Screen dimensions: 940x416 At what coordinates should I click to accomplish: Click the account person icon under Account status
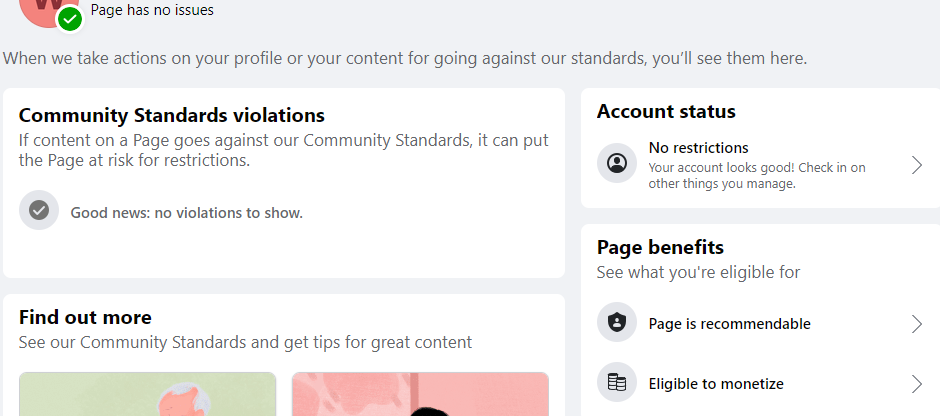click(617, 163)
